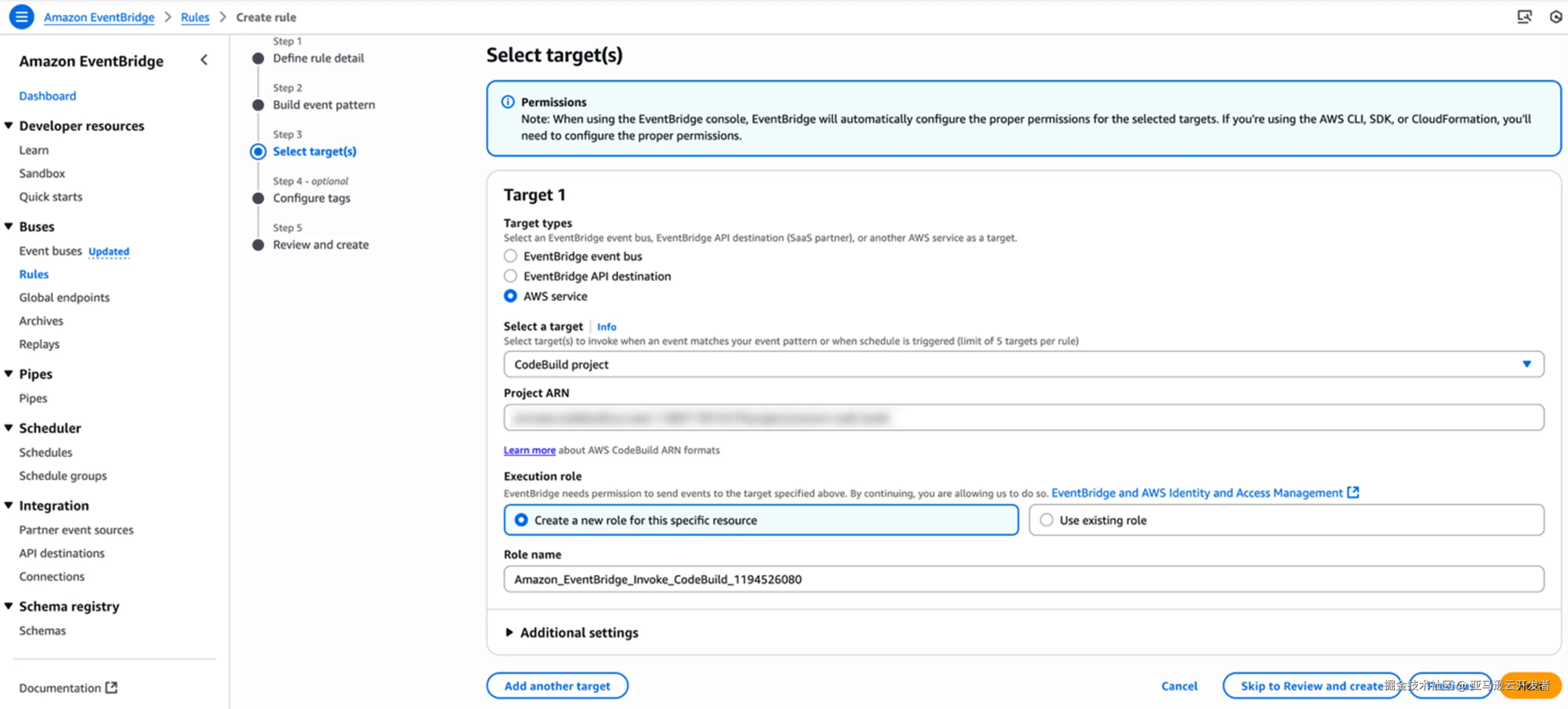Viewport: 1568px width, 709px height.
Task: Click the Select target(s) step indicator
Action: pos(258,151)
